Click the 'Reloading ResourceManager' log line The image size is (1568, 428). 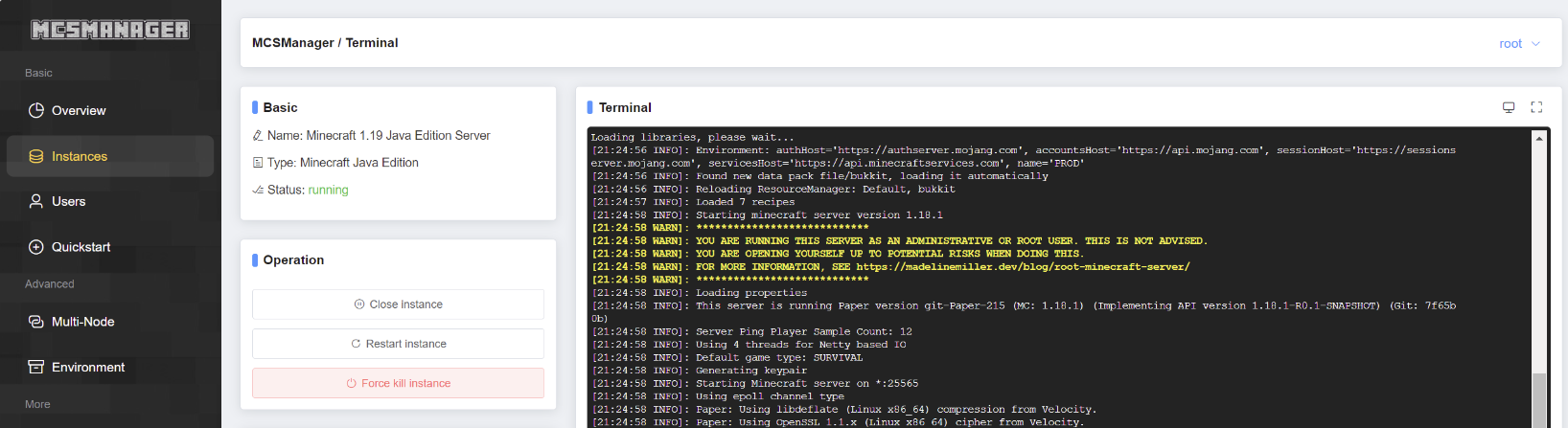[x=772, y=190]
